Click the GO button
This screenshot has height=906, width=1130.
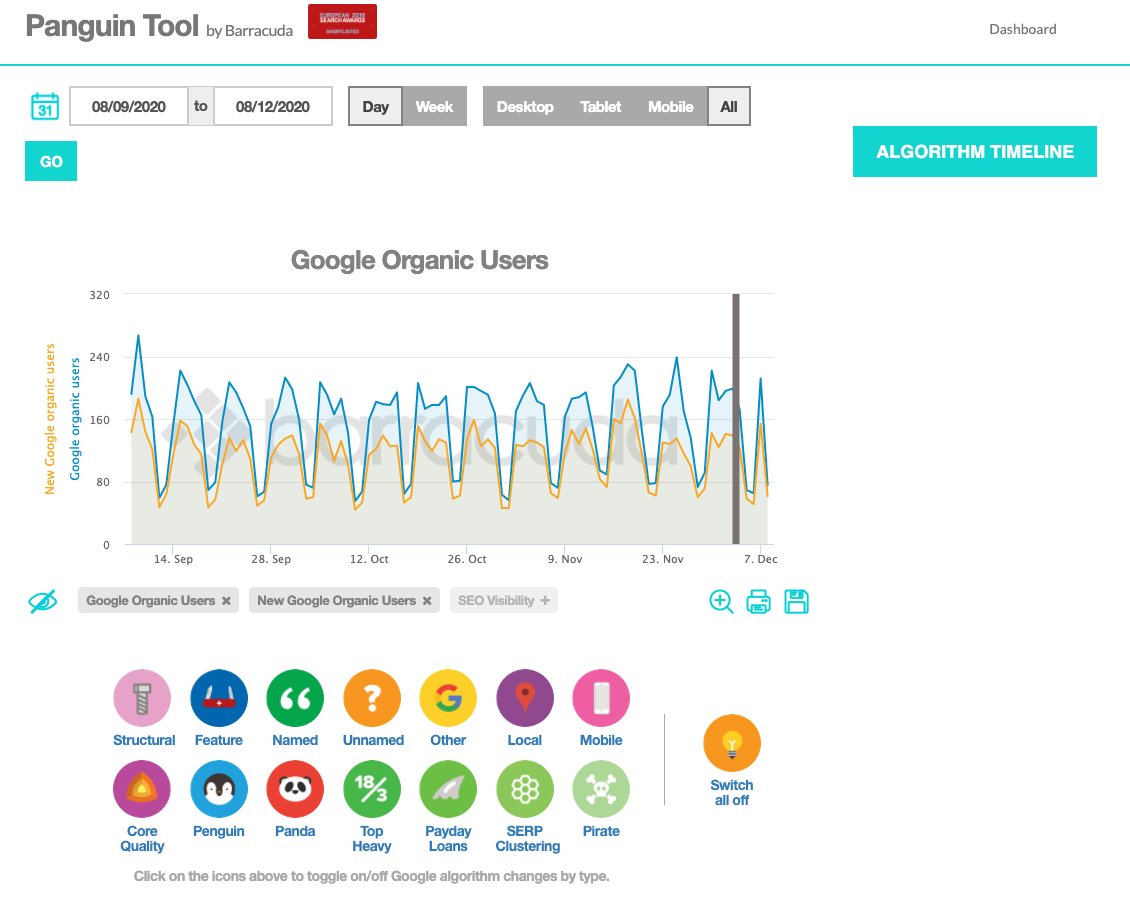(x=50, y=161)
